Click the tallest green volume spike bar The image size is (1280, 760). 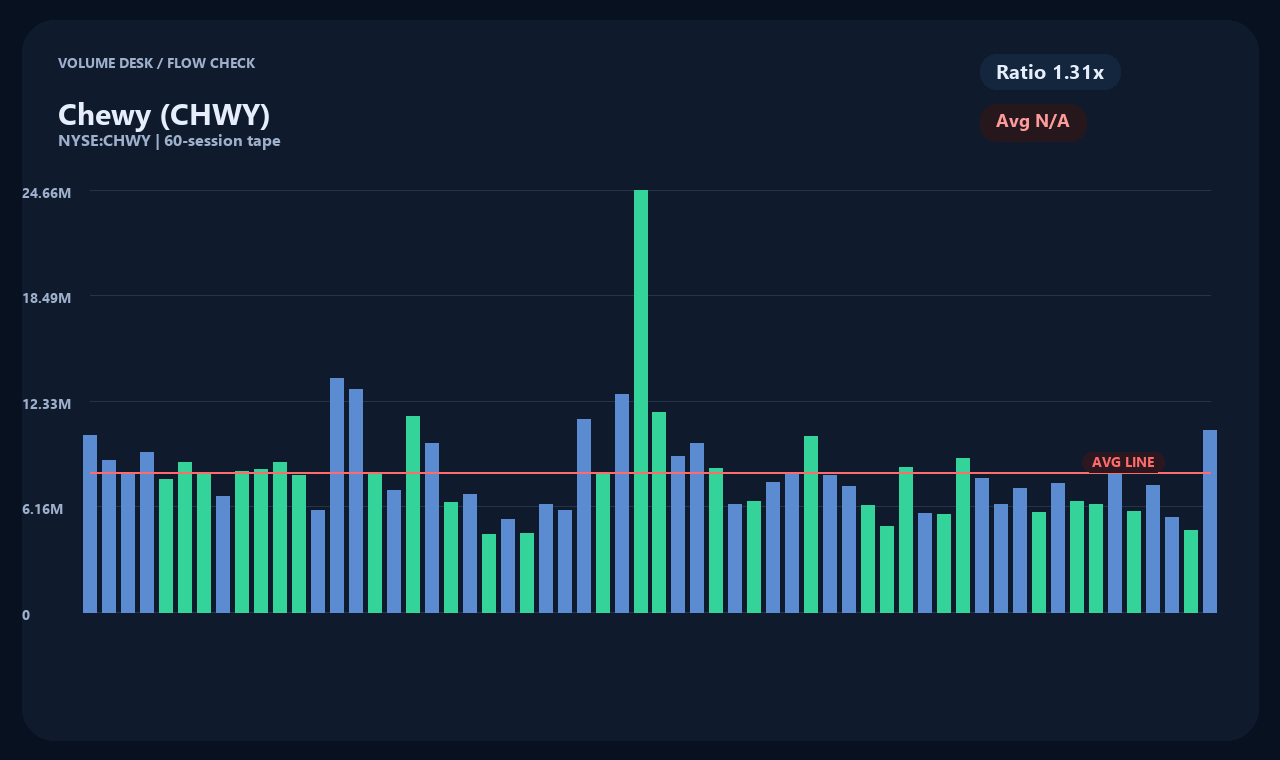[641, 401]
